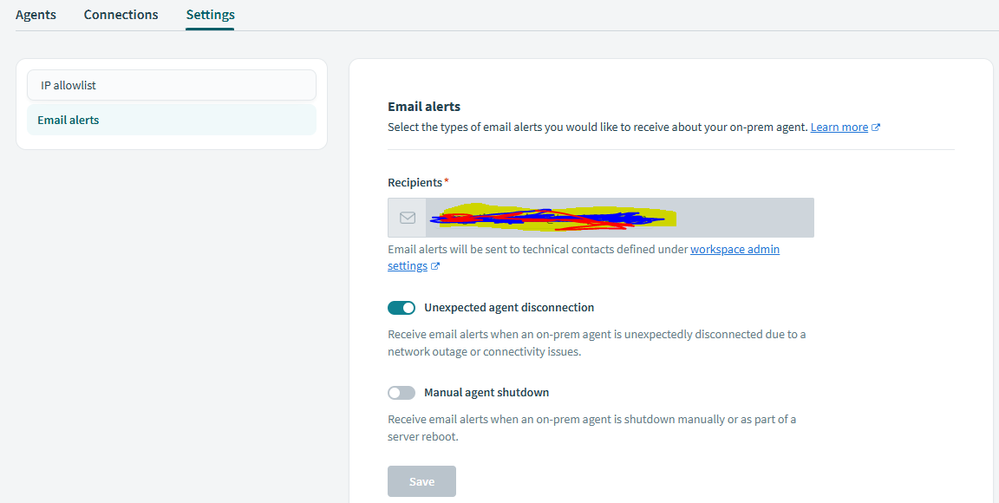999x503 pixels.
Task: Select the Settings tab
Action: coord(210,15)
